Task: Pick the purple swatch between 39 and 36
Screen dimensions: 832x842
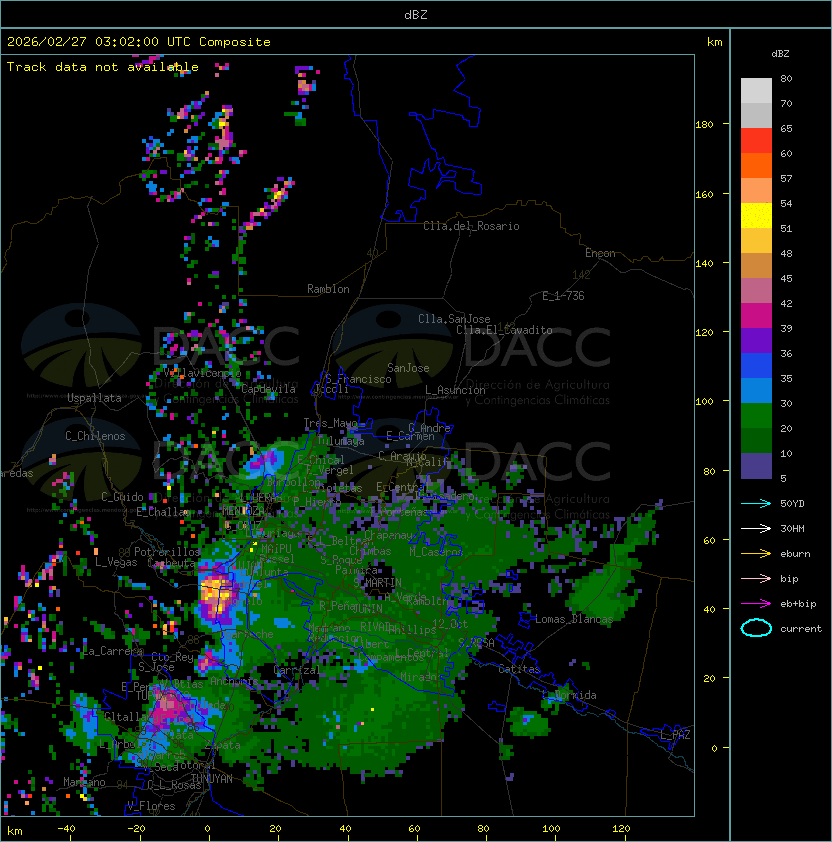Action: (x=756, y=340)
